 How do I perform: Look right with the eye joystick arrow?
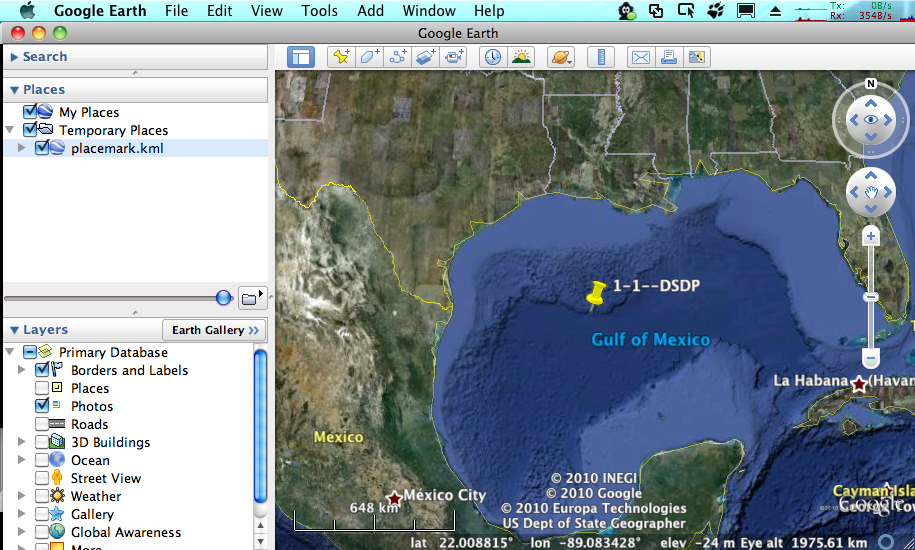pyautogui.click(x=888, y=120)
